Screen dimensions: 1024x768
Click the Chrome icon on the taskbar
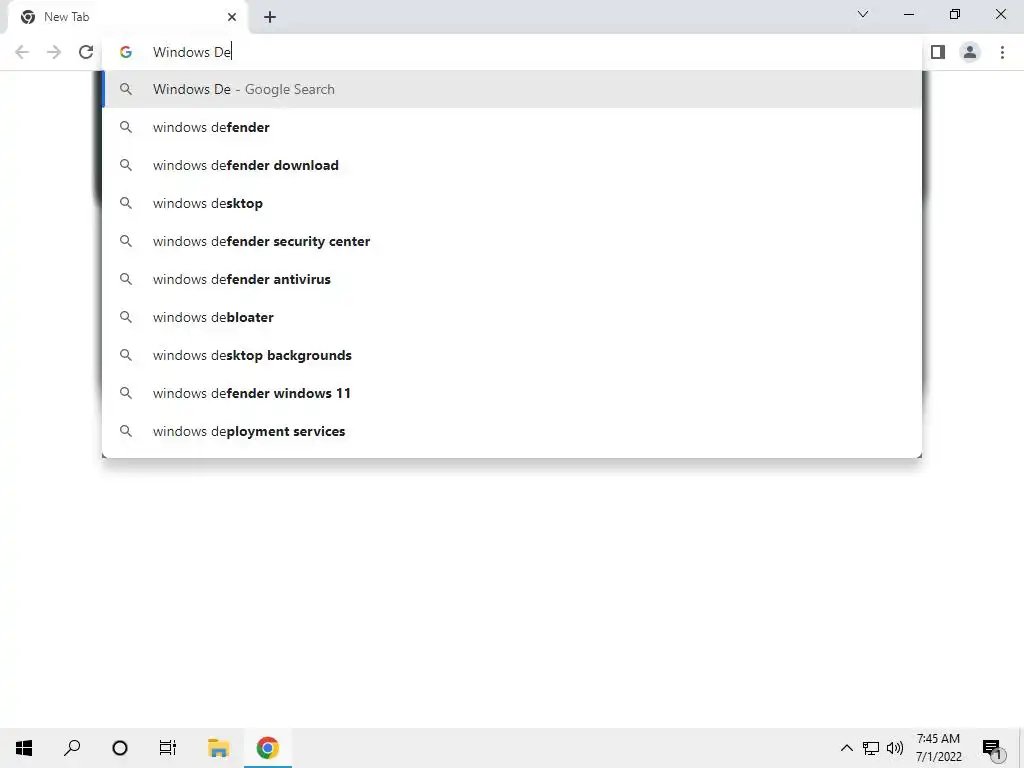click(x=268, y=748)
